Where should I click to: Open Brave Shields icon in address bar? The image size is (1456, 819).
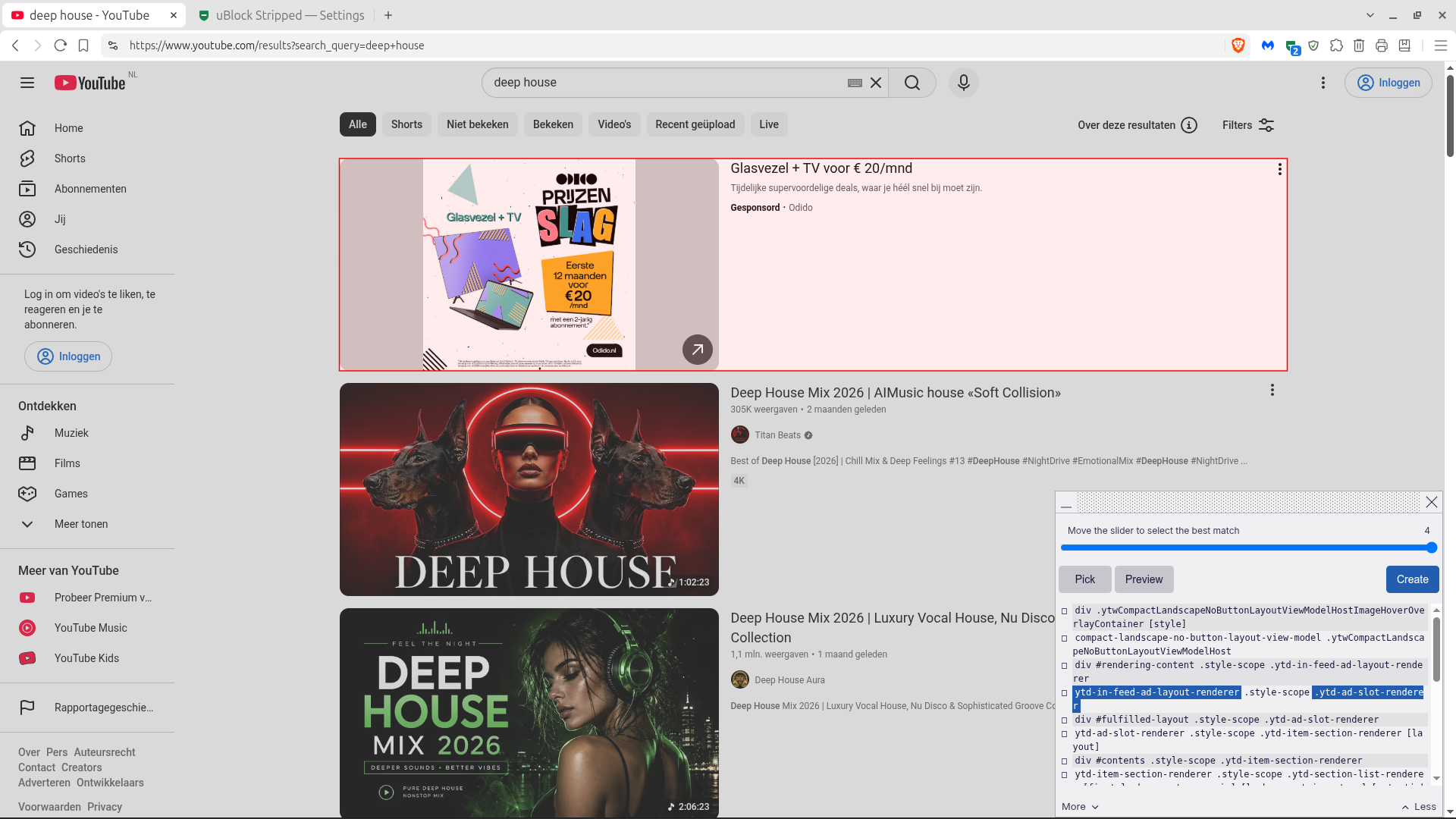1238,45
